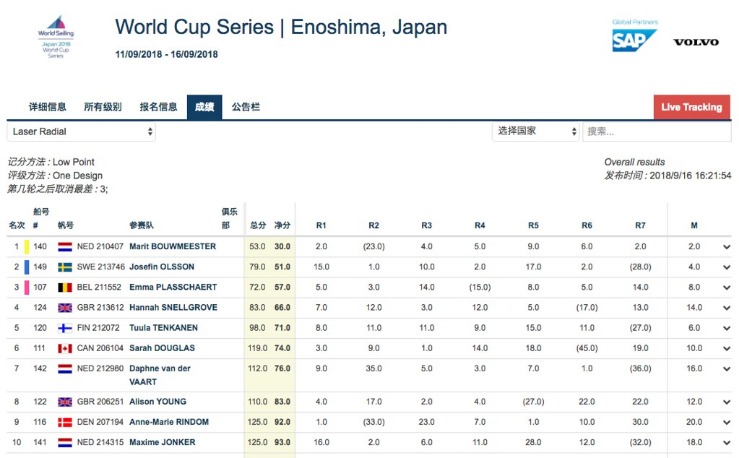Switch to the 公告栏 tab

click(x=246, y=107)
